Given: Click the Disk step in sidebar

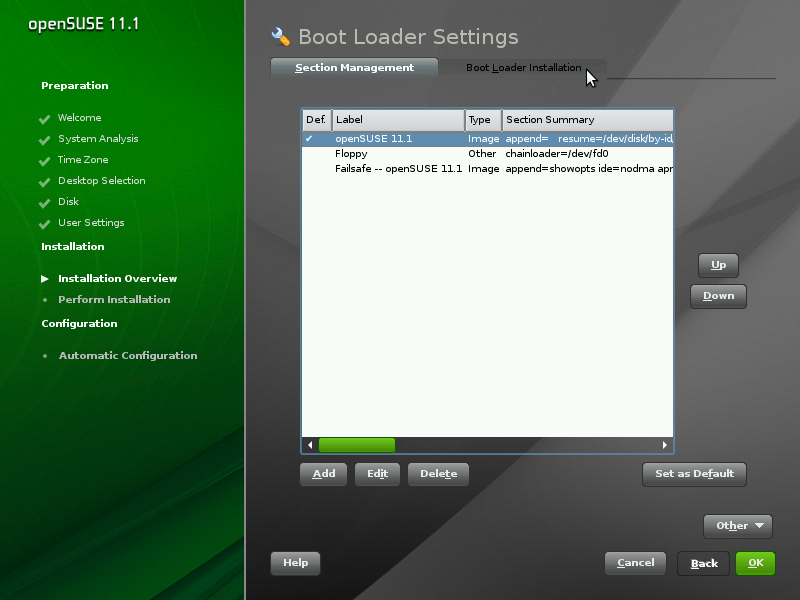Looking at the screenshot, I should click(68, 202).
